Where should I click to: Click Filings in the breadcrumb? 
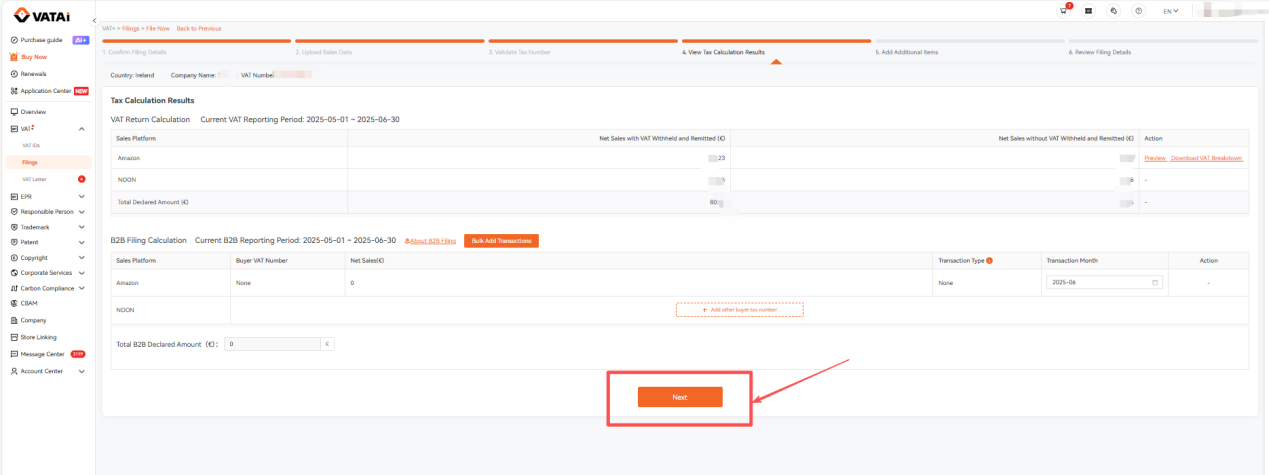coord(130,28)
